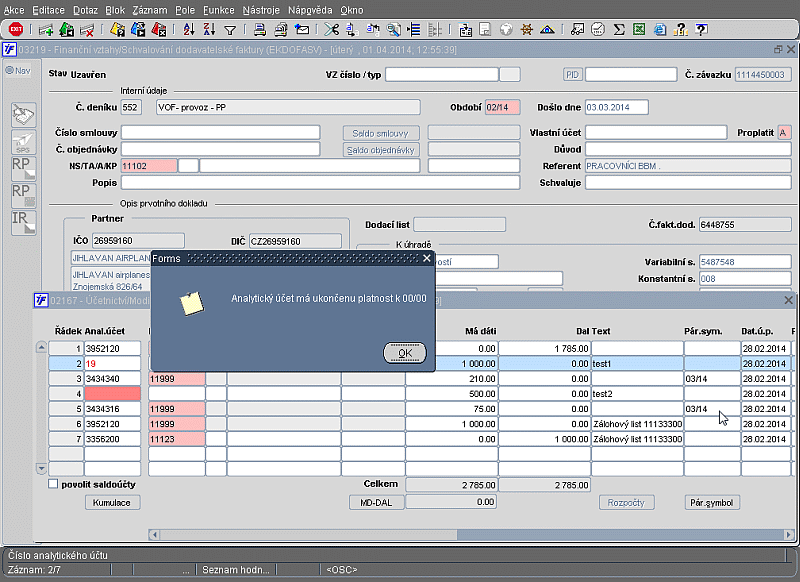Open the Editace menu
The height and width of the screenshot is (582, 800).
(x=48, y=10)
